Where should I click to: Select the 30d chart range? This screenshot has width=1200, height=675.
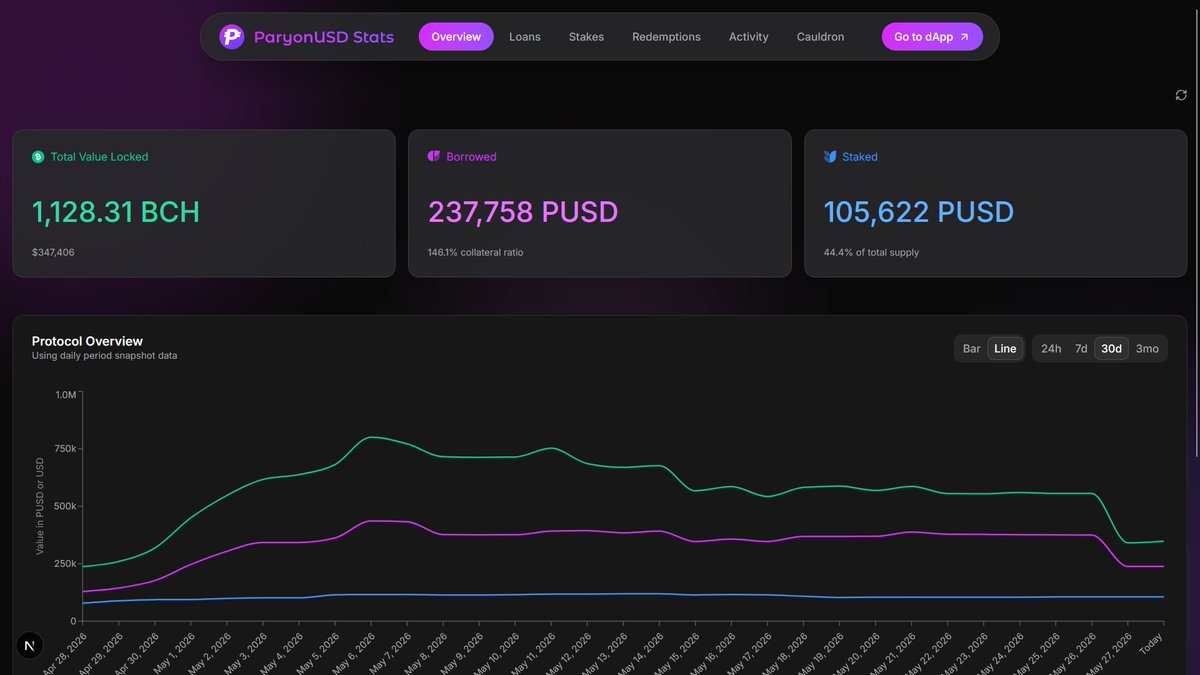click(1111, 349)
